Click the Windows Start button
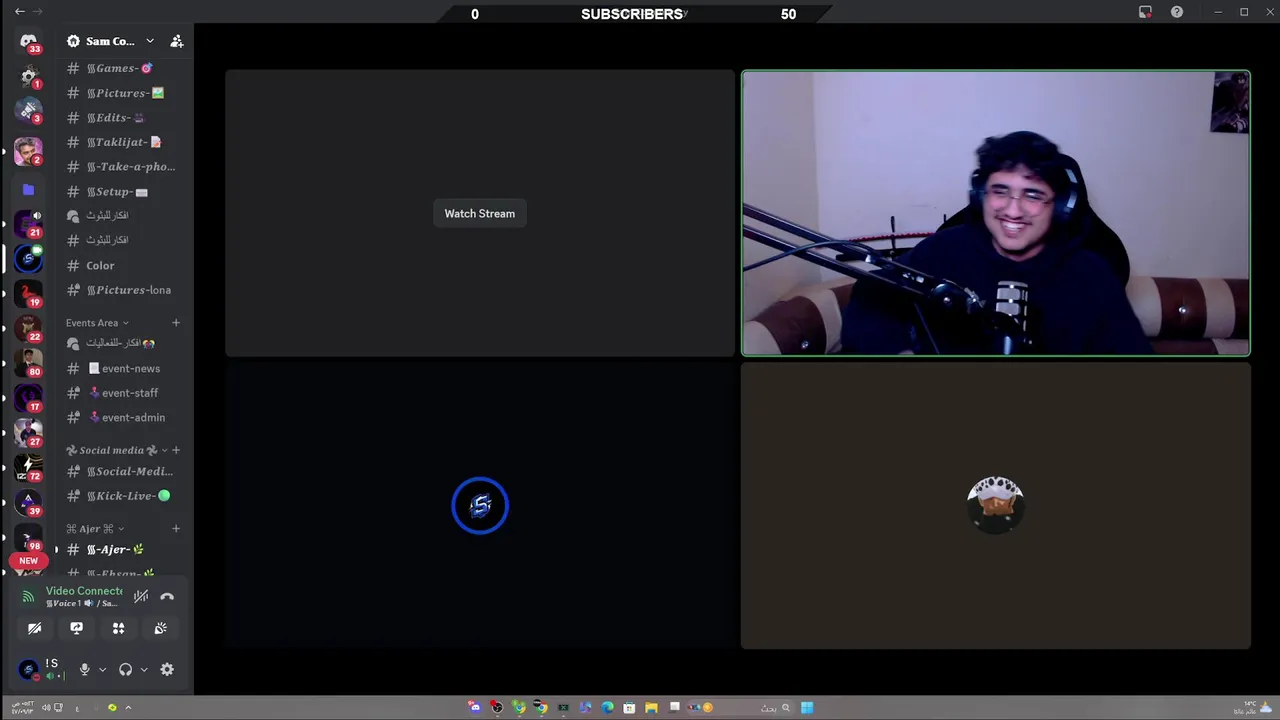Image resolution: width=1280 pixels, height=720 pixels. point(807,708)
